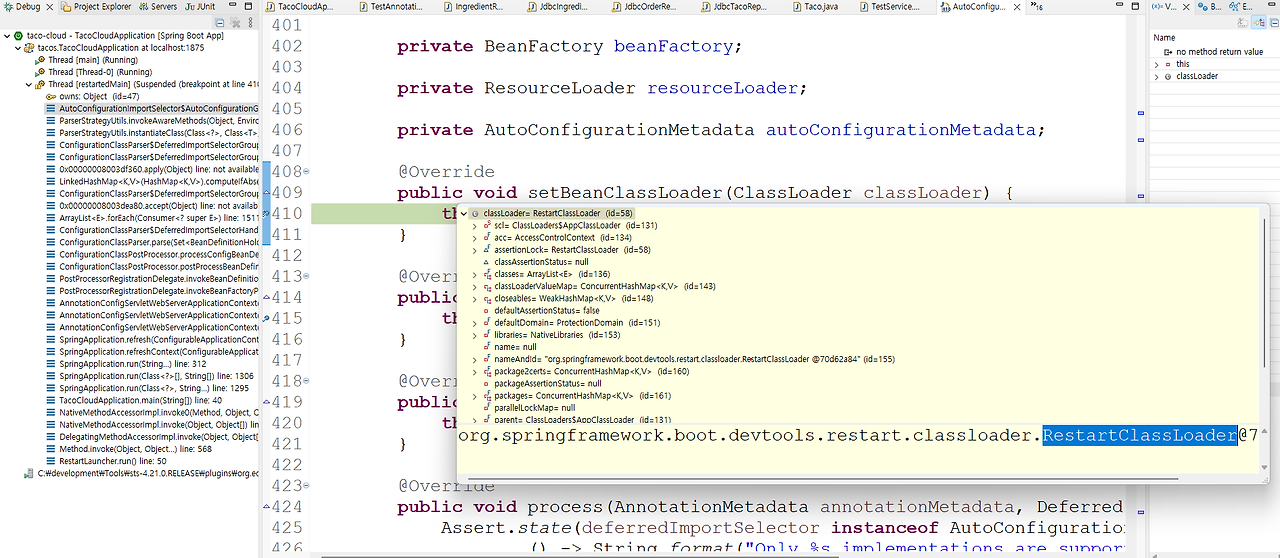
Task: Maximize the Debug view panel
Action: click(250, 6)
